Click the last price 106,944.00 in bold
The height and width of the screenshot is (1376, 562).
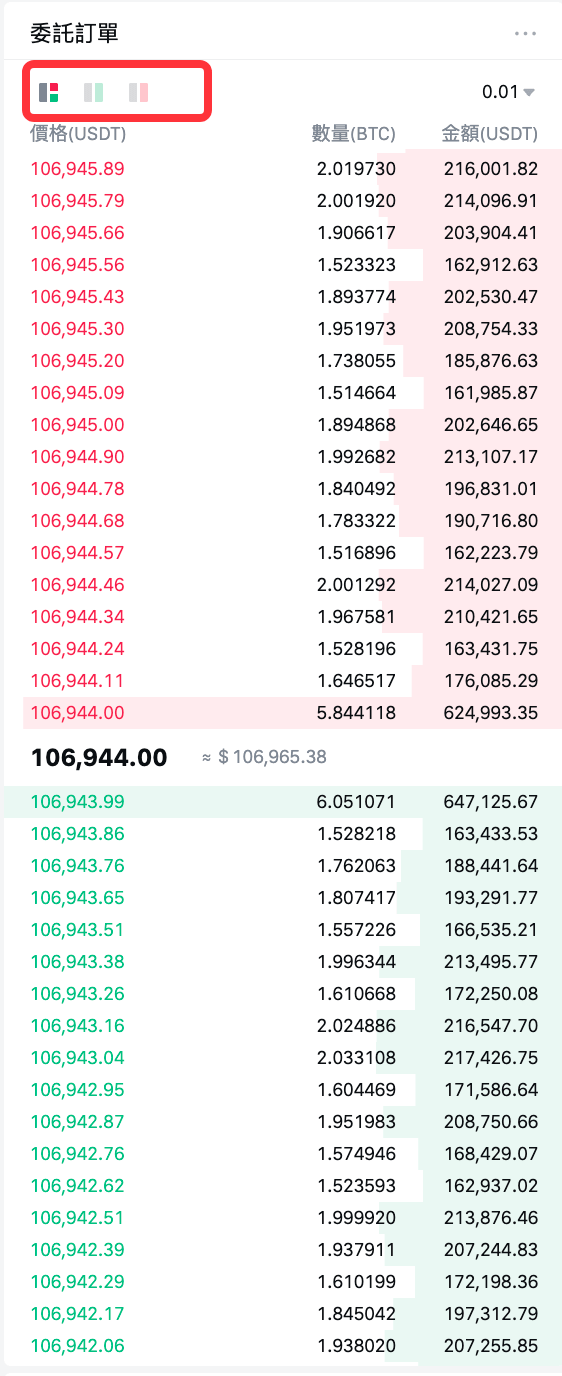99,757
